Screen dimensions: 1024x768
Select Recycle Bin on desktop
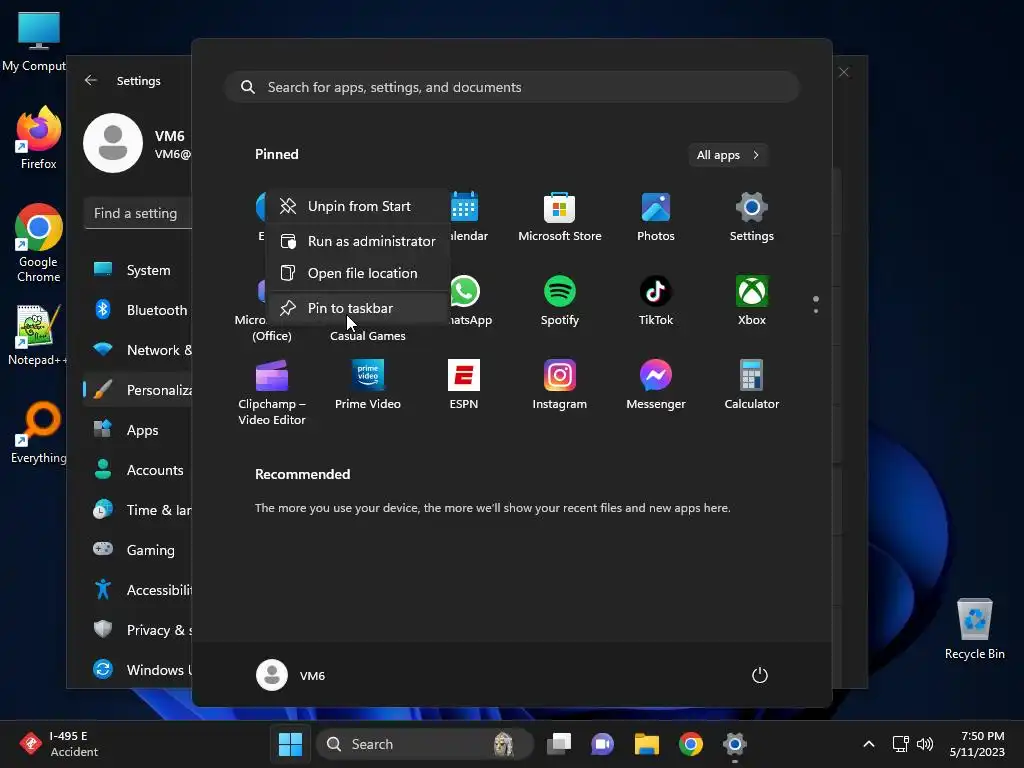[974, 629]
